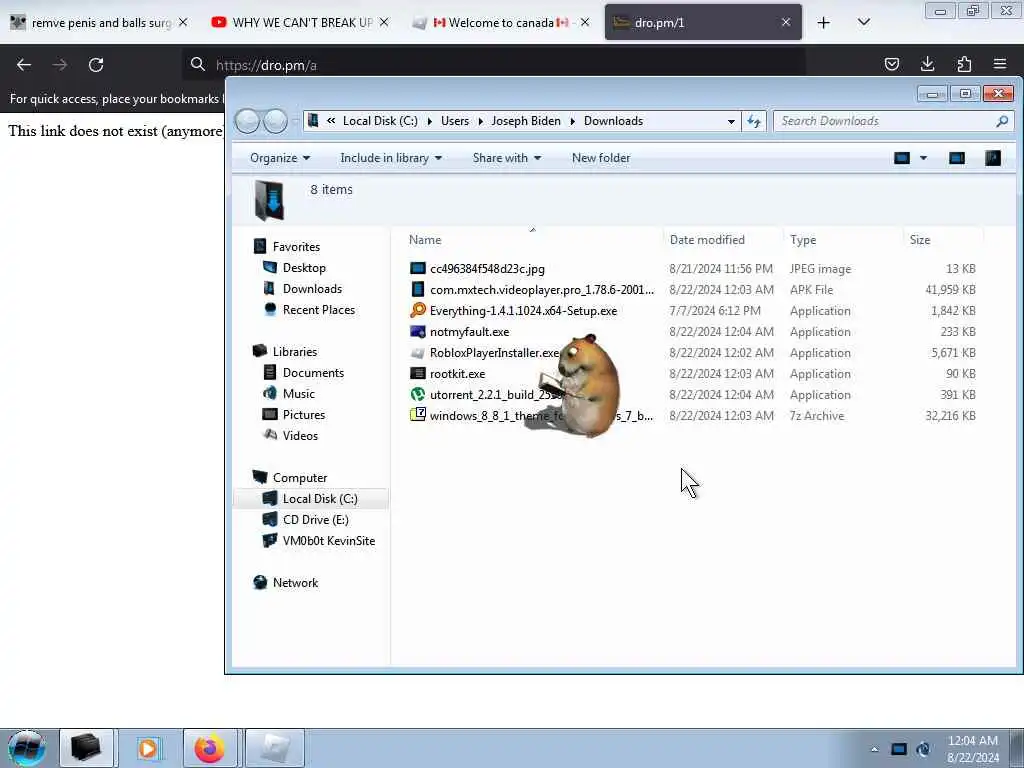The height and width of the screenshot is (768, 1024).
Task: Open Pictures library
Action: click(304, 415)
